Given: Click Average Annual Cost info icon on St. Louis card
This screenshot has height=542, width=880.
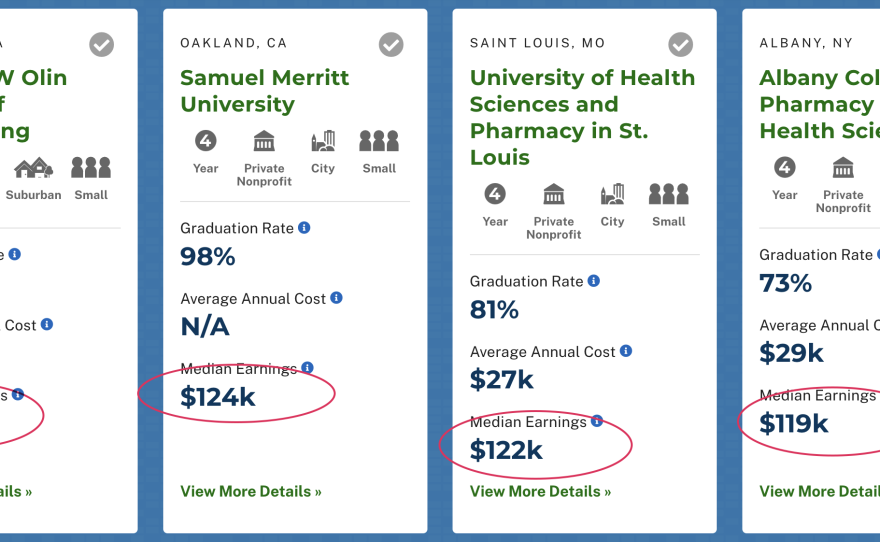Looking at the screenshot, I should click(626, 351).
